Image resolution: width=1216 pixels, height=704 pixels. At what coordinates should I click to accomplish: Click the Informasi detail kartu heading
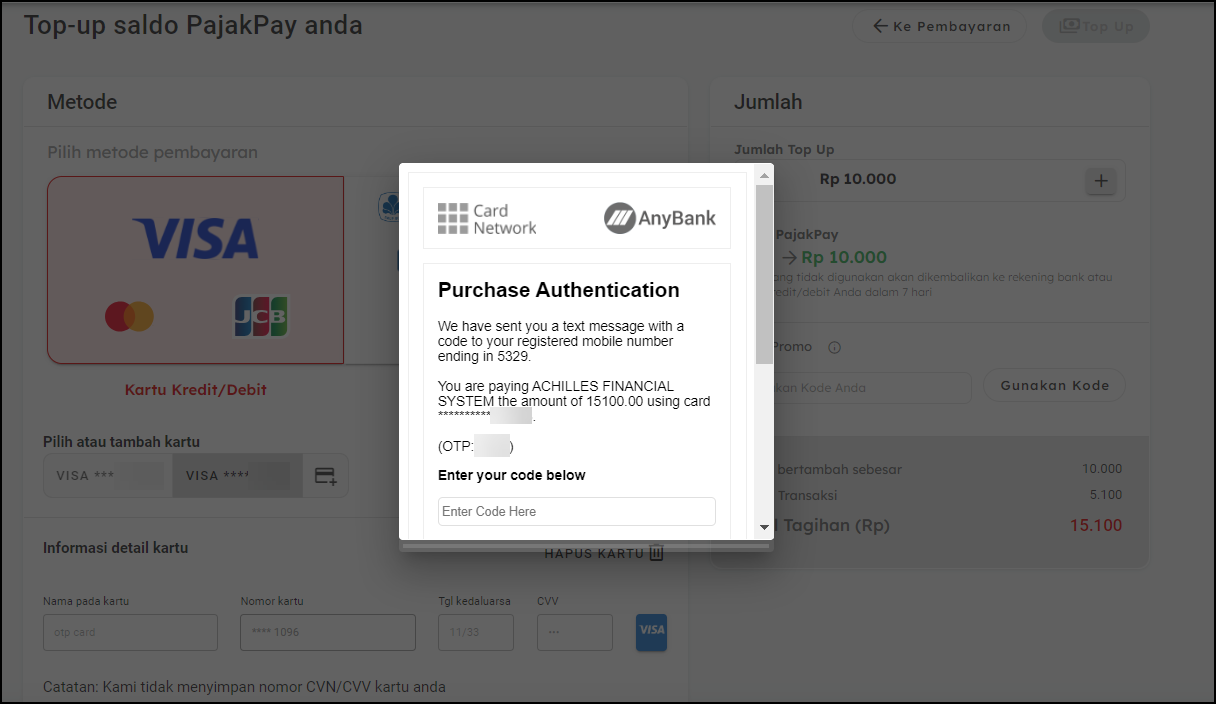115,548
